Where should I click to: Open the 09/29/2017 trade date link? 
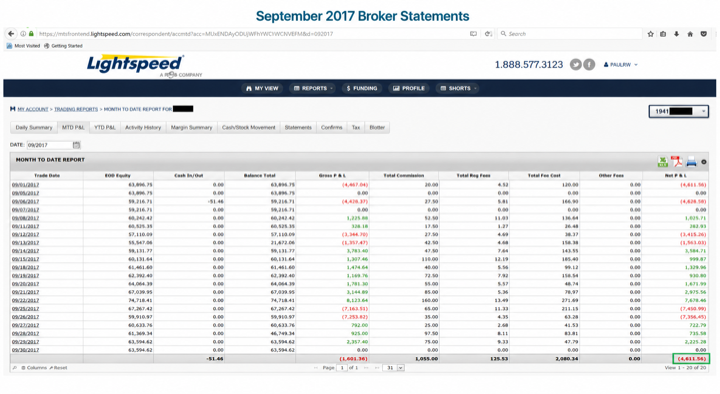tap(25, 342)
